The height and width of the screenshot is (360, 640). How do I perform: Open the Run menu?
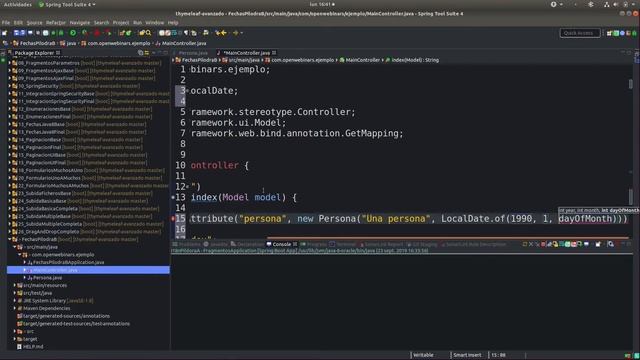(138, 22)
